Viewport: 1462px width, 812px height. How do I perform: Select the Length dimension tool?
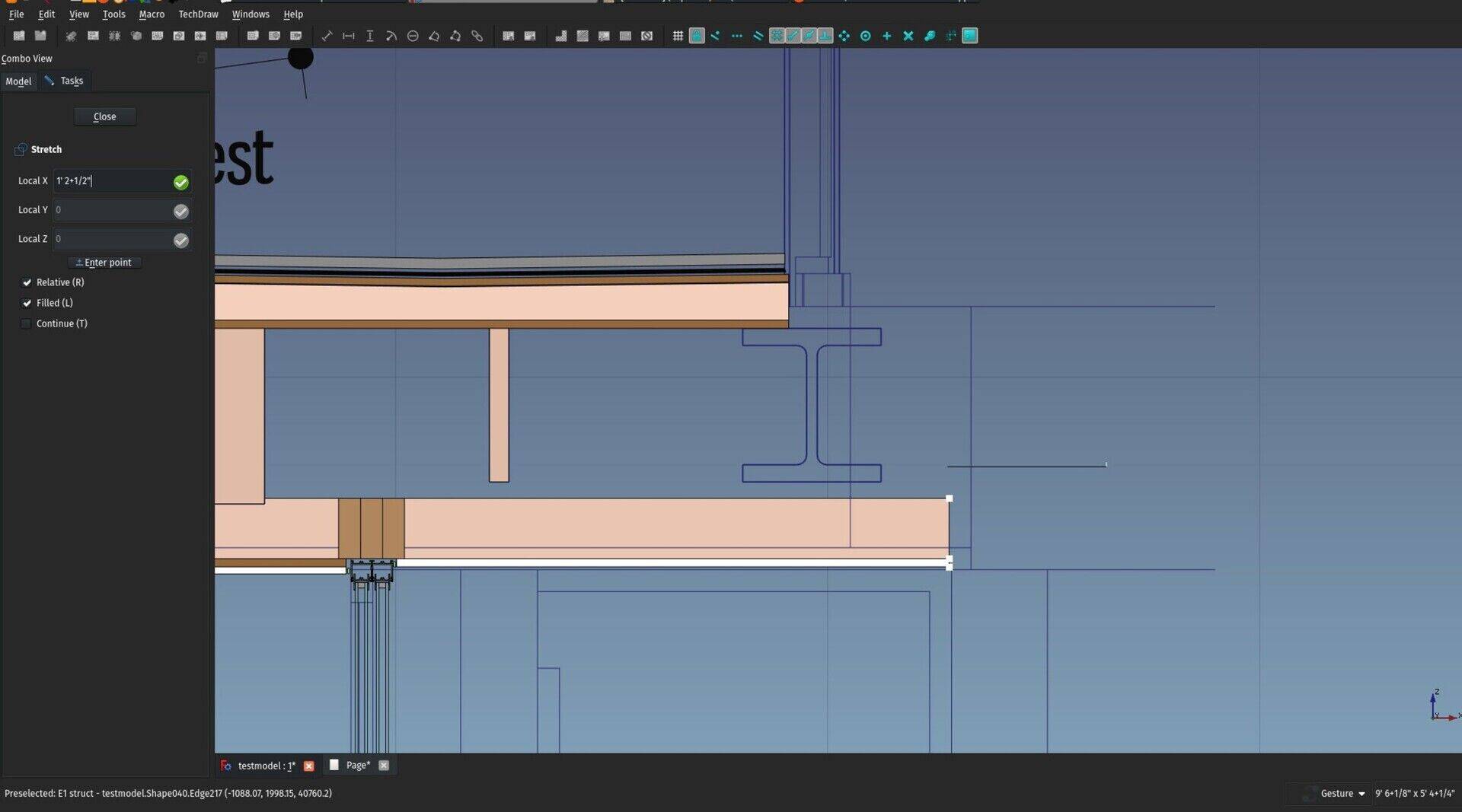point(327,36)
